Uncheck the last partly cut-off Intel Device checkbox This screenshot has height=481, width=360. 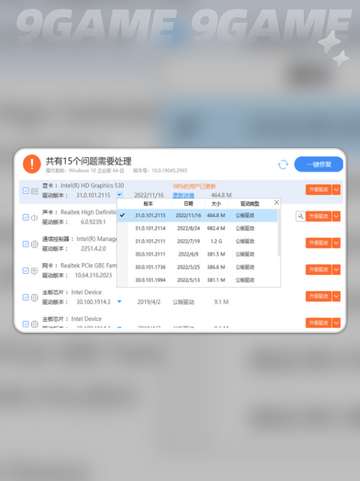point(26,324)
